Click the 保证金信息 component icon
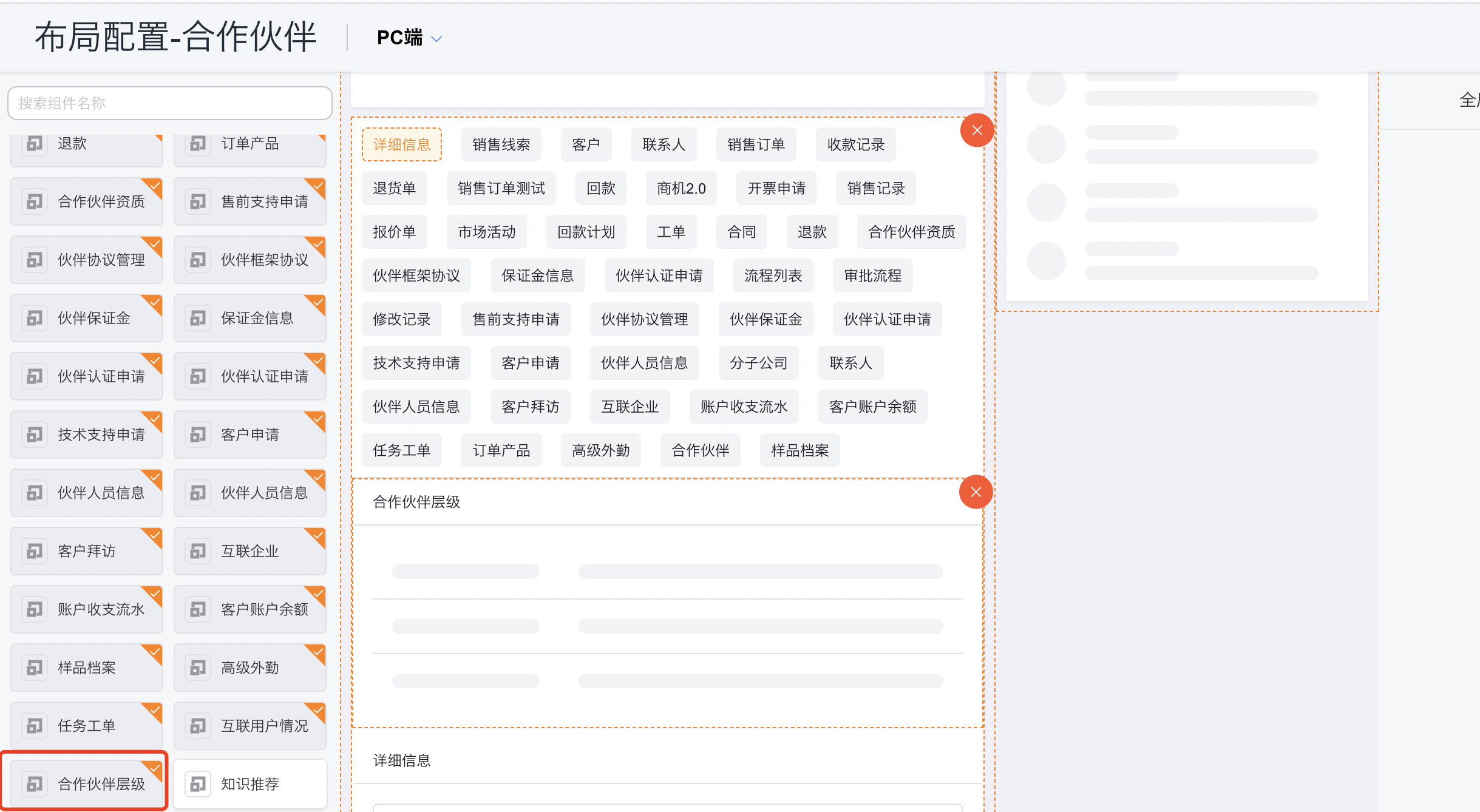1480x812 pixels. 198,318
